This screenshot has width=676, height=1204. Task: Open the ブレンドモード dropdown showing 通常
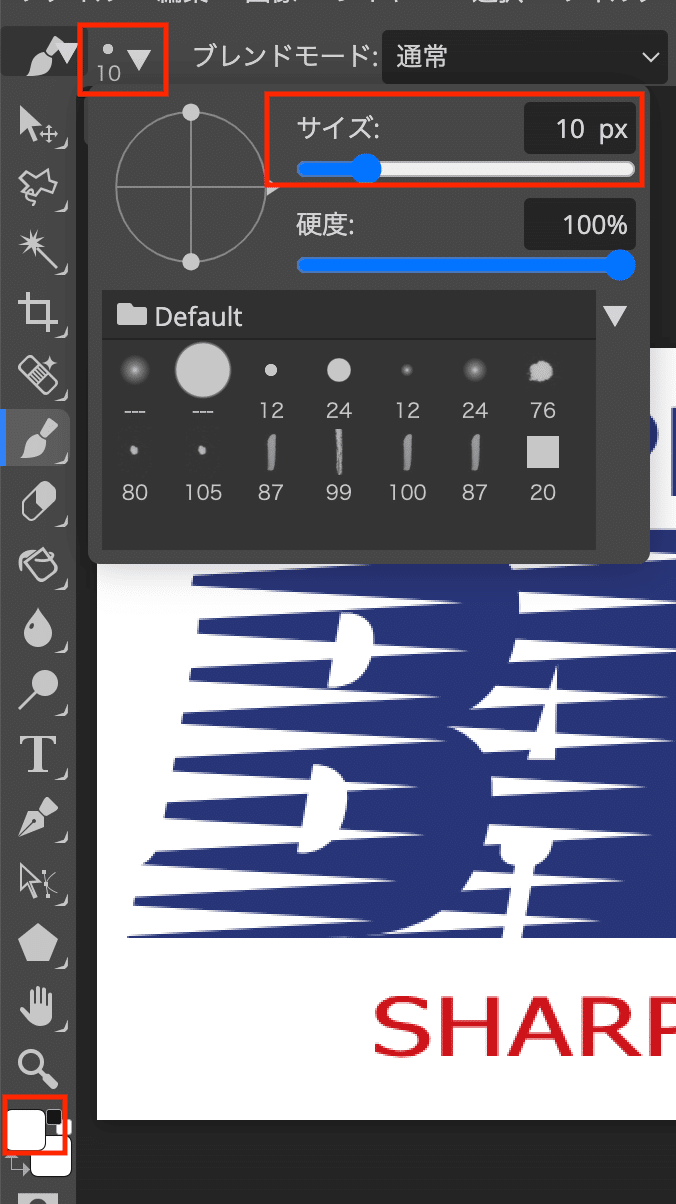point(524,57)
